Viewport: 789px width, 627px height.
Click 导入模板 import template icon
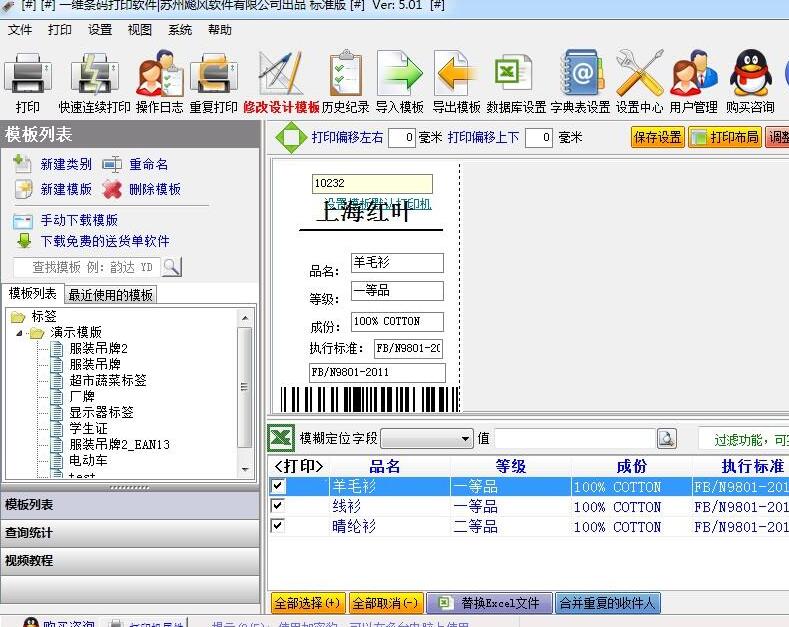tap(400, 74)
